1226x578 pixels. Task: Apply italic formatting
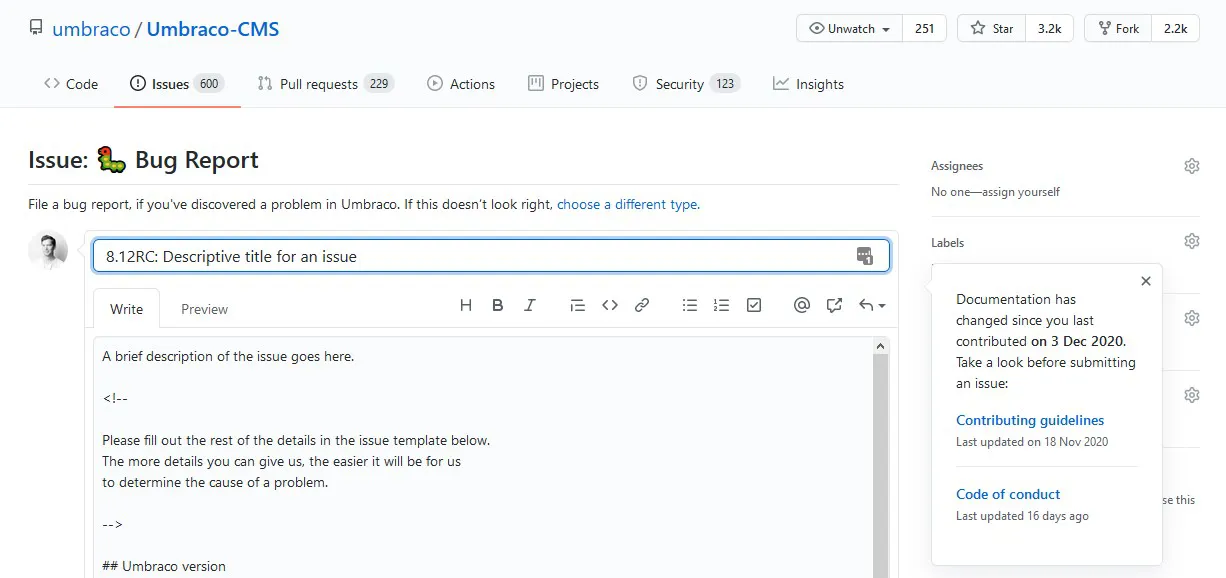click(x=529, y=305)
